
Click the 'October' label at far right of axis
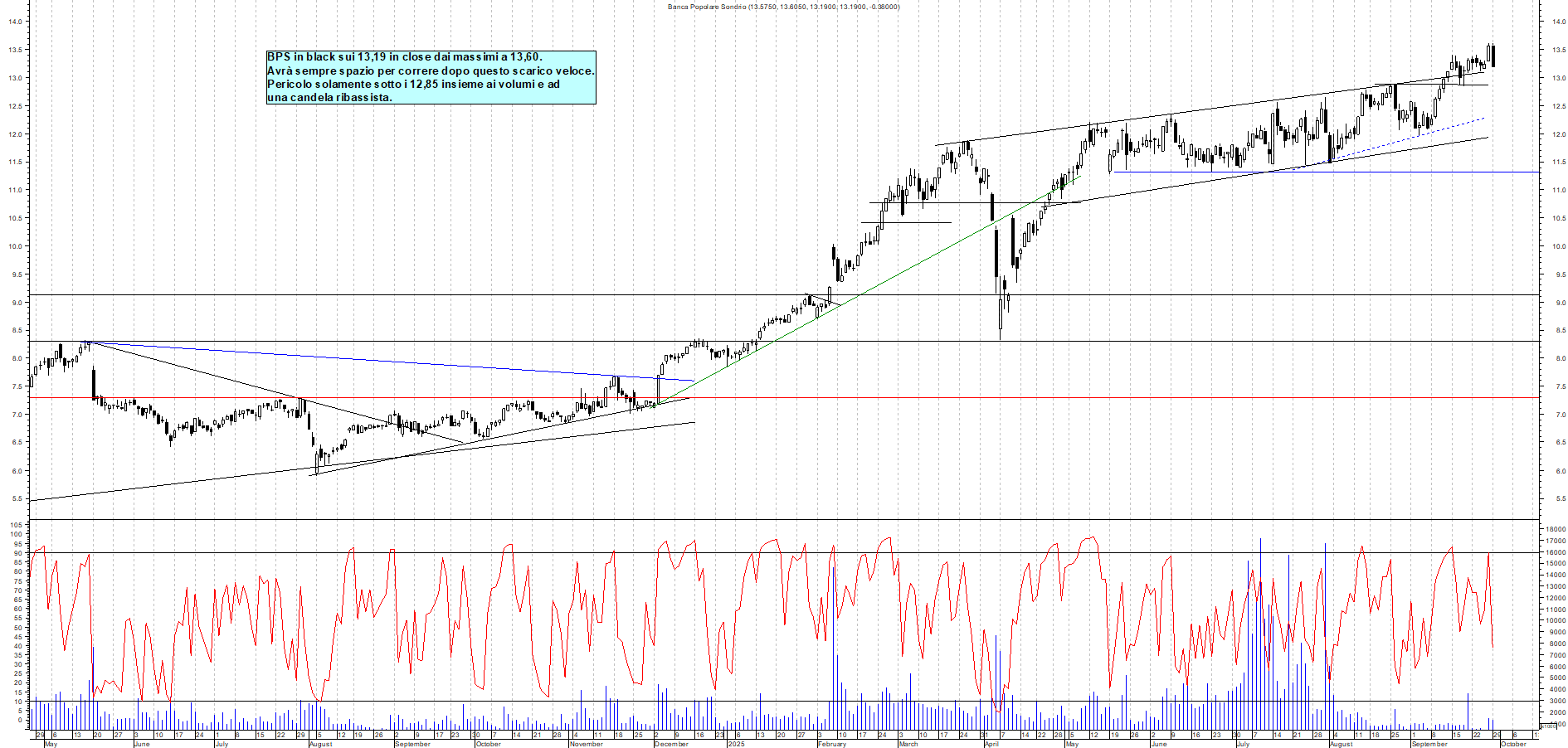coord(1513,744)
